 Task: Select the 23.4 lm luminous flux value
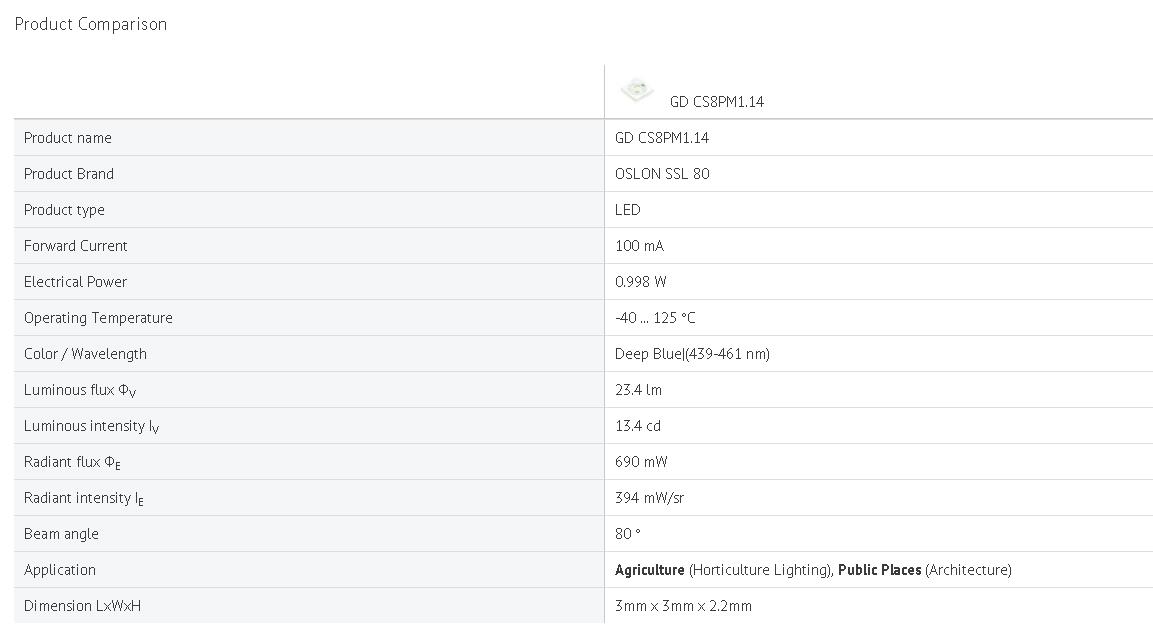tap(638, 390)
